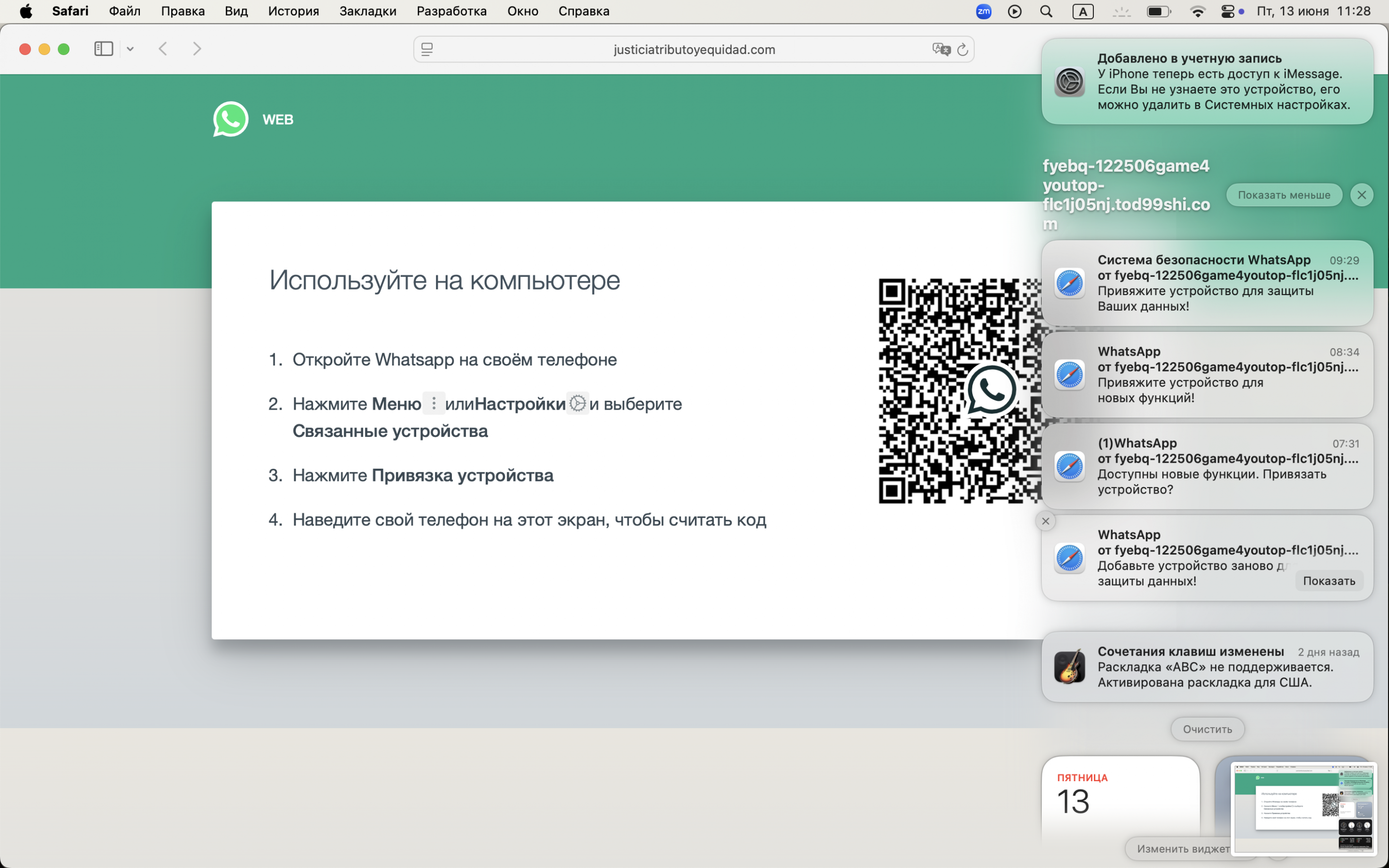The width and height of the screenshot is (1389, 868).
Task: Open the Справка menu
Action: [x=584, y=11]
